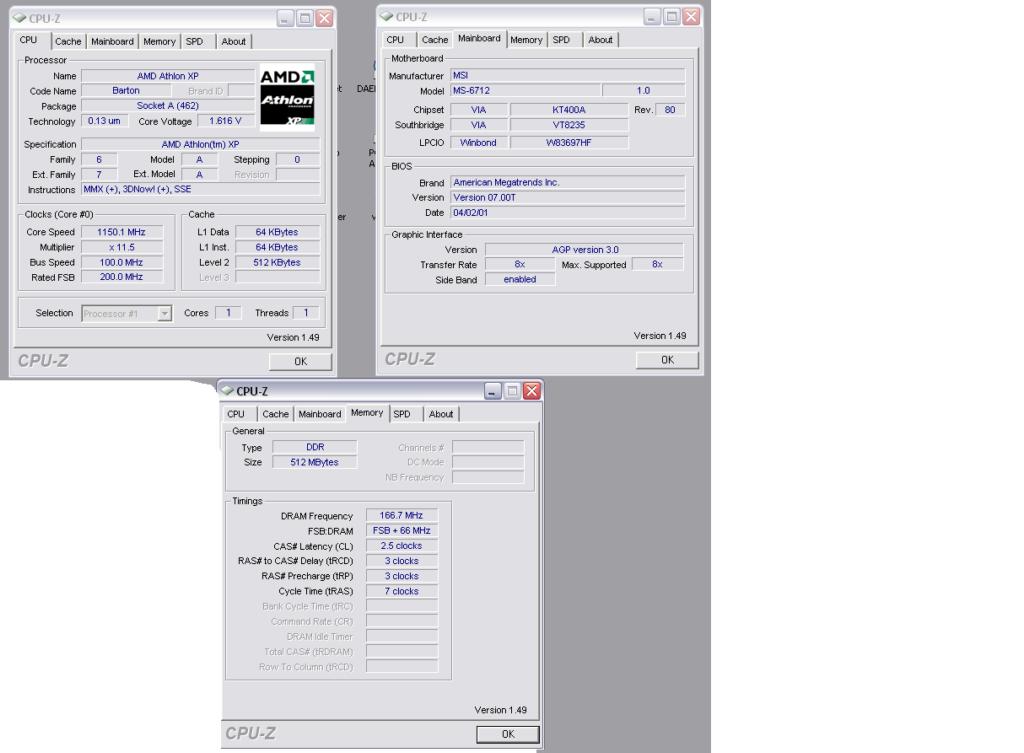The height and width of the screenshot is (753, 1024).
Task: Select About tab in the Mainboard window
Action: pyautogui.click(x=600, y=40)
